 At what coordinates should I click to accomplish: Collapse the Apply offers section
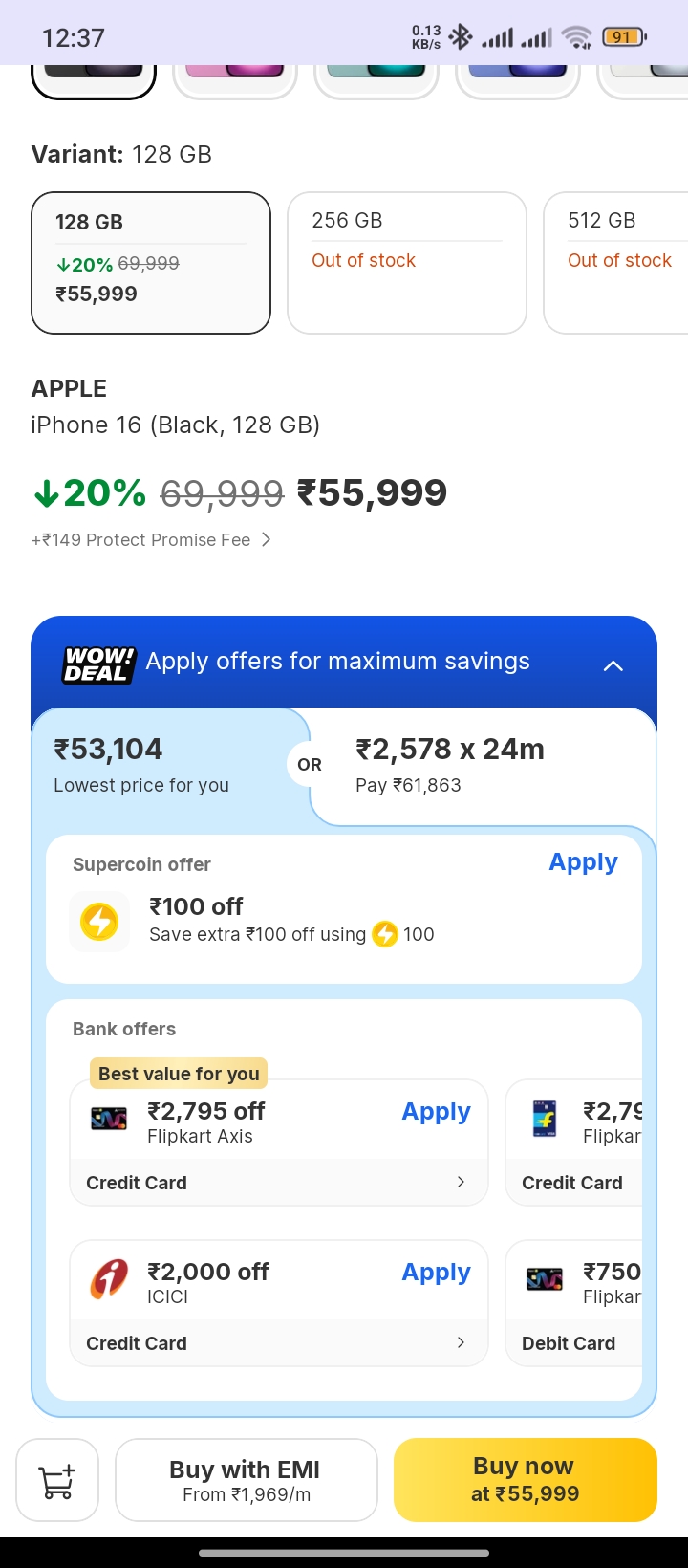point(613,665)
